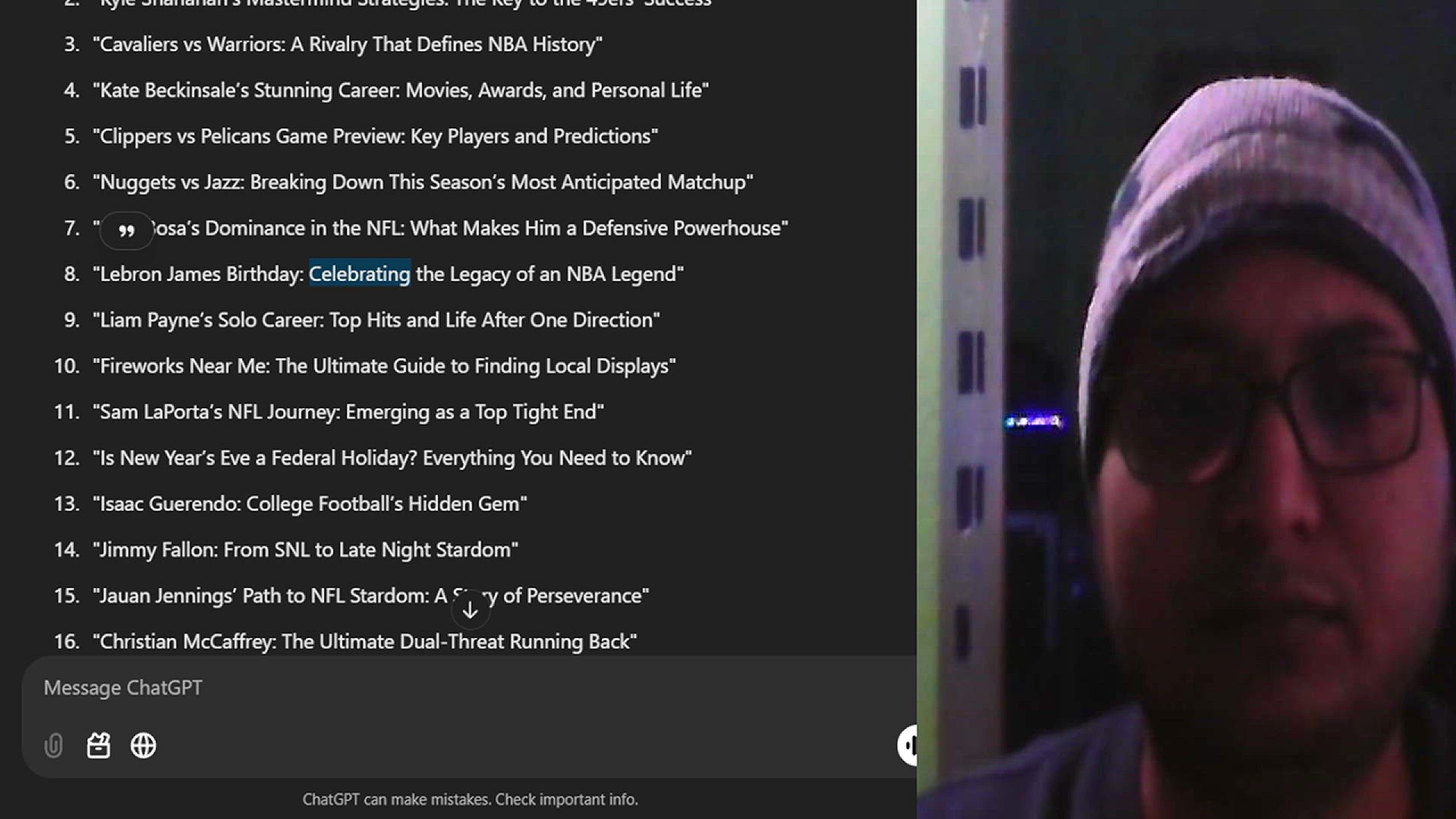Click the New Year's Eve Federal Holiday title
The height and width of the screenshot is (819, 1456).
(x=393, y=458)
